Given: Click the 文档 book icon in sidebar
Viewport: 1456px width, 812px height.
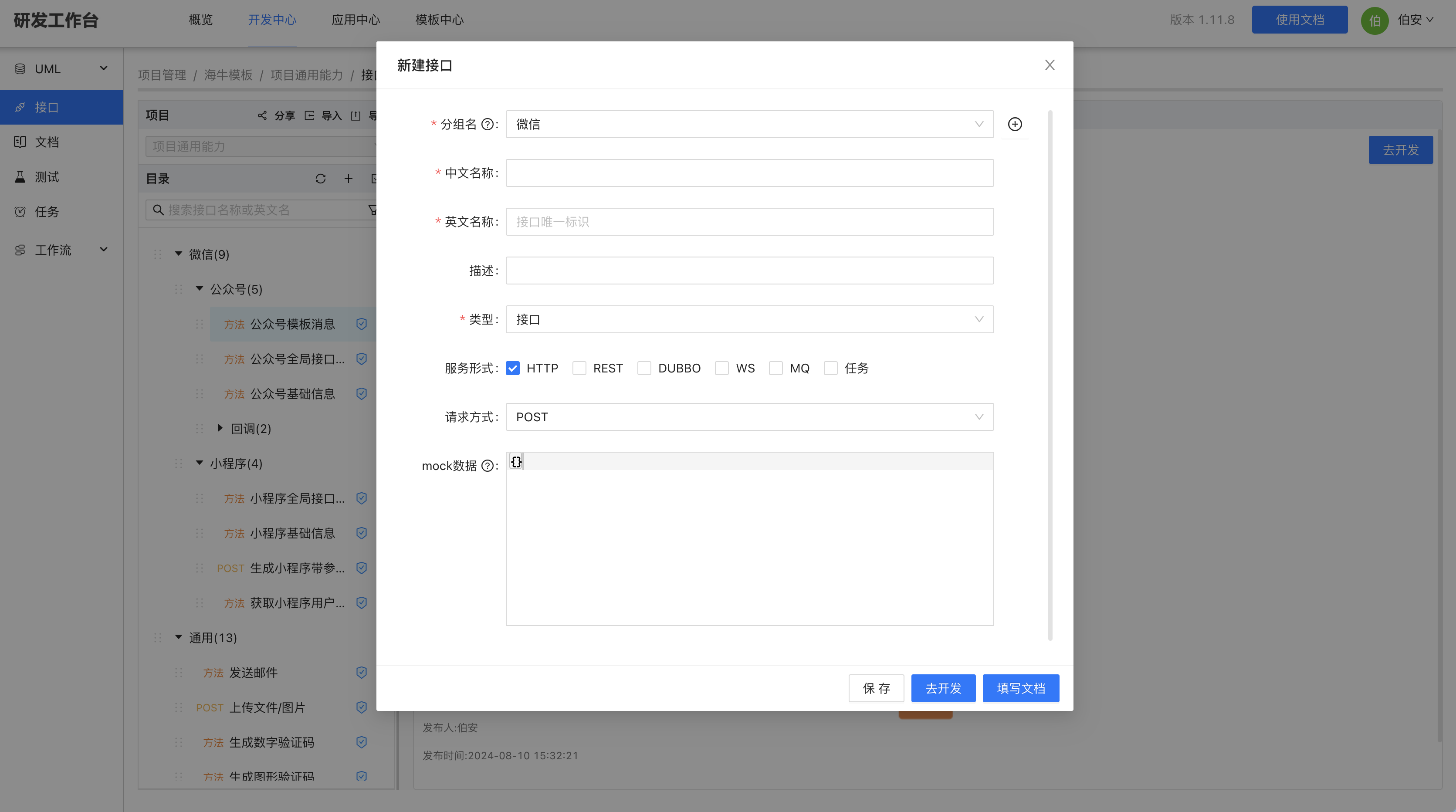Looking at the screenshot, I should pos(20,142).
